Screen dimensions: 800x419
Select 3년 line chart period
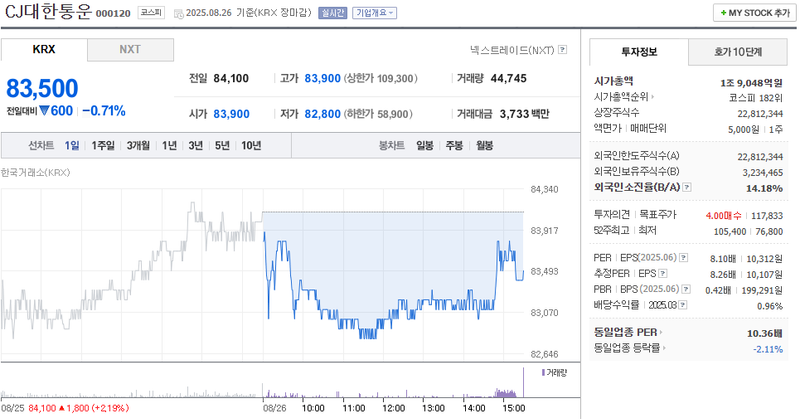pyautogui.click(x=195, y=145)
